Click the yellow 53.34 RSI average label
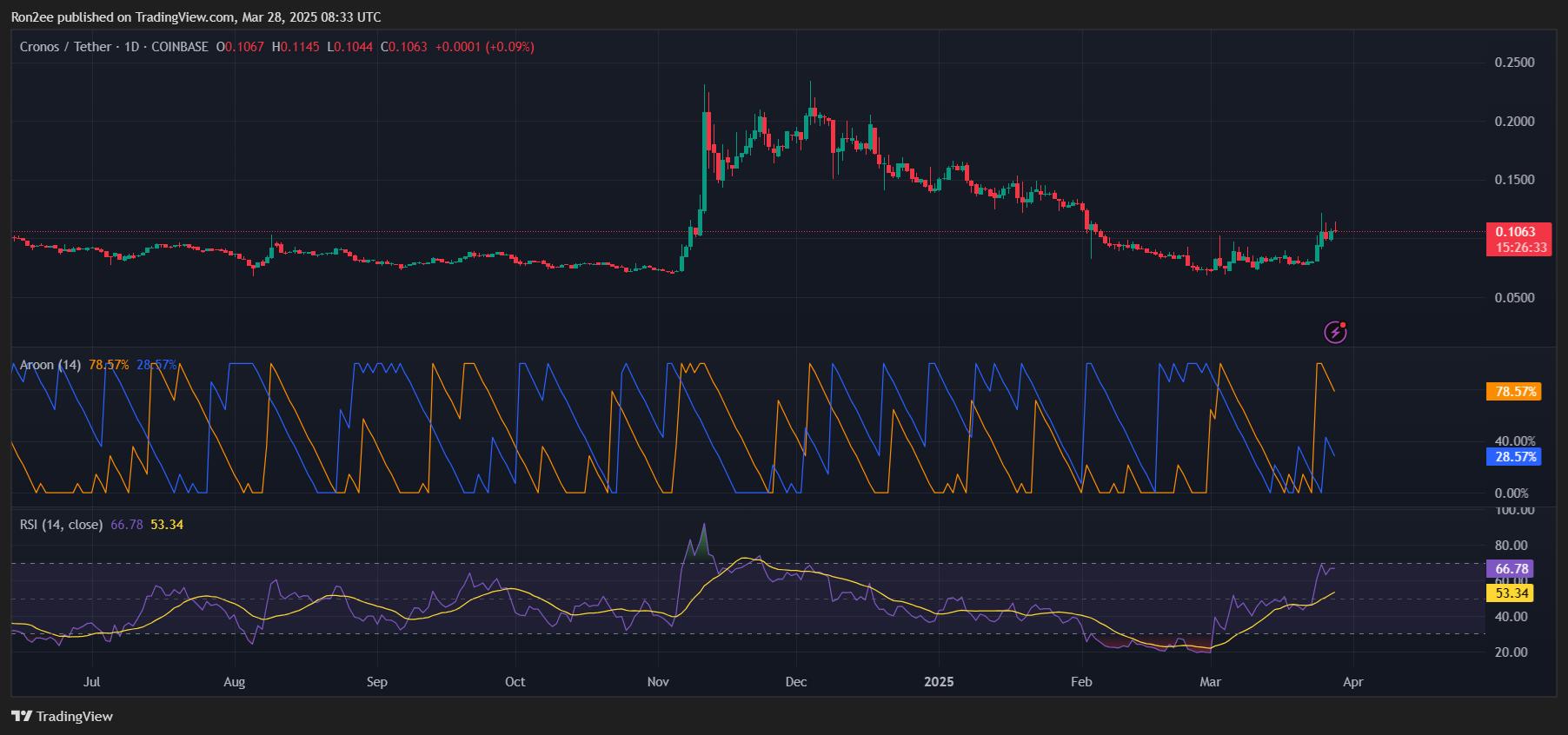 coord(1511,593)
